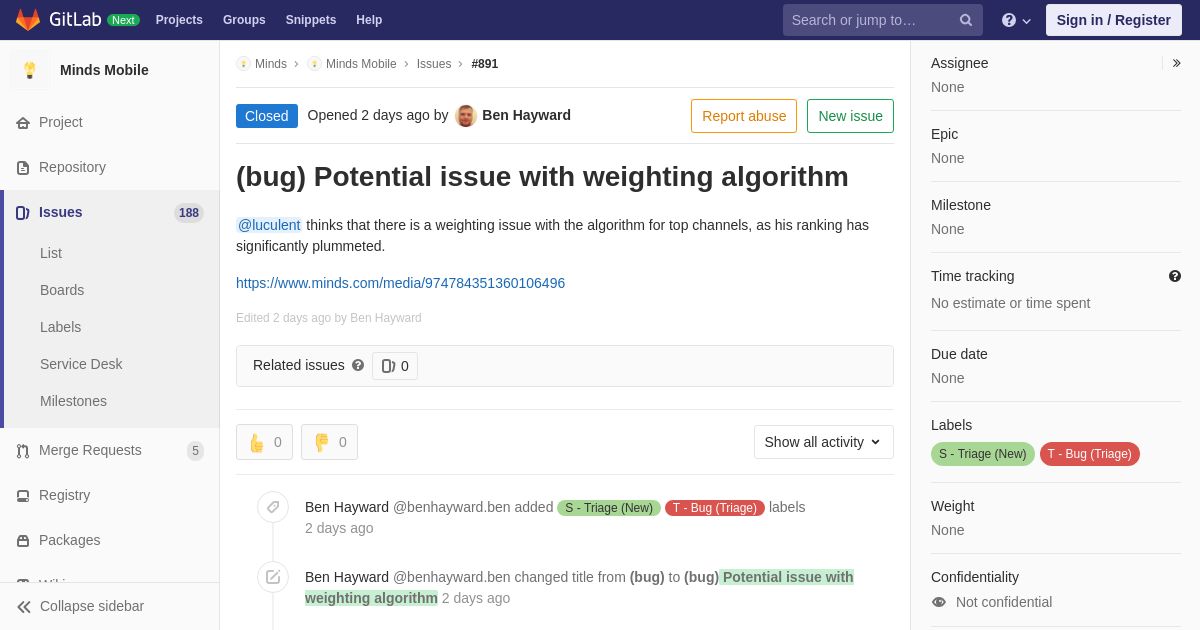Click the Not confidential eye icon
Screen dimensions: 1200x630
pos(939,602)
